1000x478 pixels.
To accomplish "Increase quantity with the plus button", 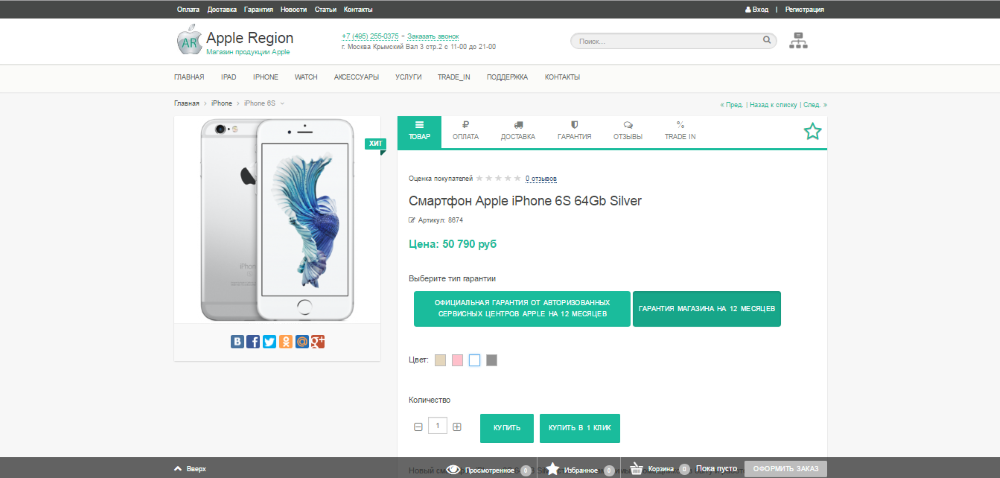I will pos(457,427).
